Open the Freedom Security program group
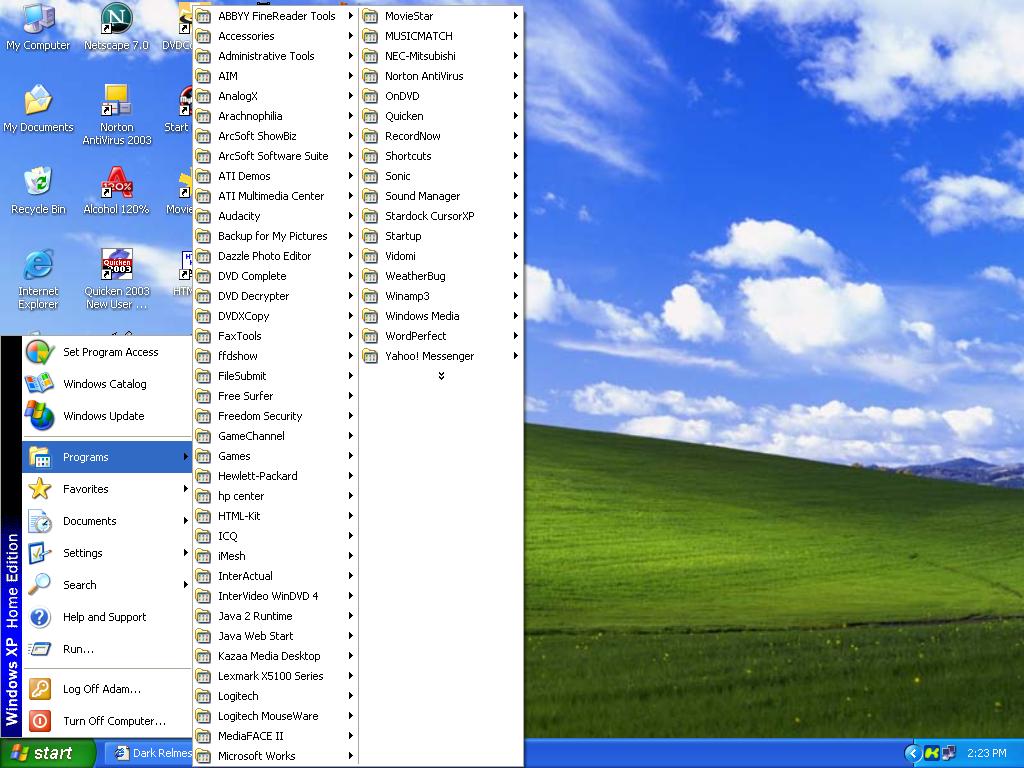This screenshot has width=1024, height=768. click(276, 416)
